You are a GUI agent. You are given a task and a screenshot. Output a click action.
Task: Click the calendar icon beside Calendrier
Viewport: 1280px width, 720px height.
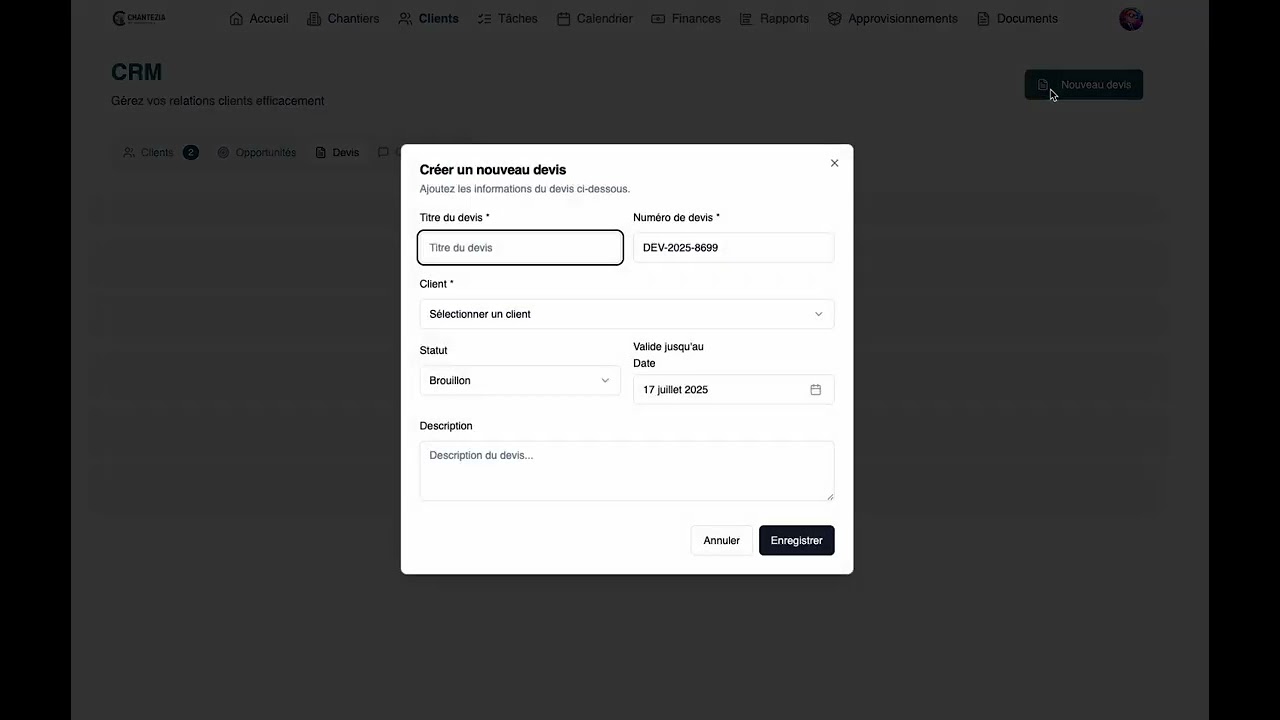click(564, 19)
